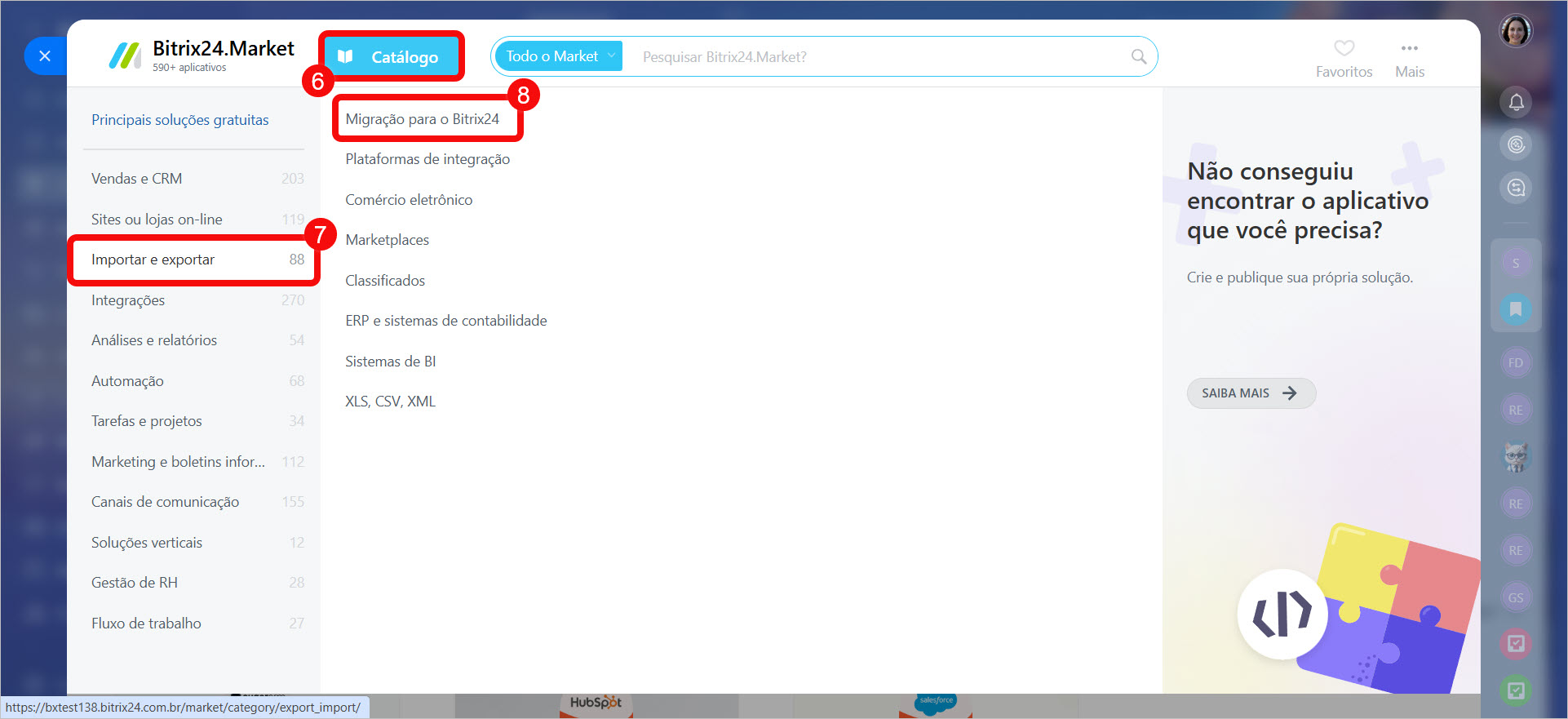Screen dimensions: 1568x719
Task: Open the chat history sidebar icon
Action: coord(1516,189)
